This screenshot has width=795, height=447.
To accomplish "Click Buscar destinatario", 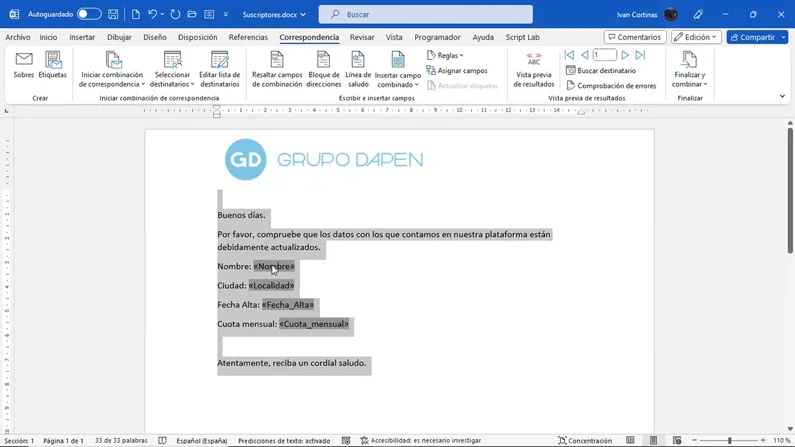I will [601, 70].
